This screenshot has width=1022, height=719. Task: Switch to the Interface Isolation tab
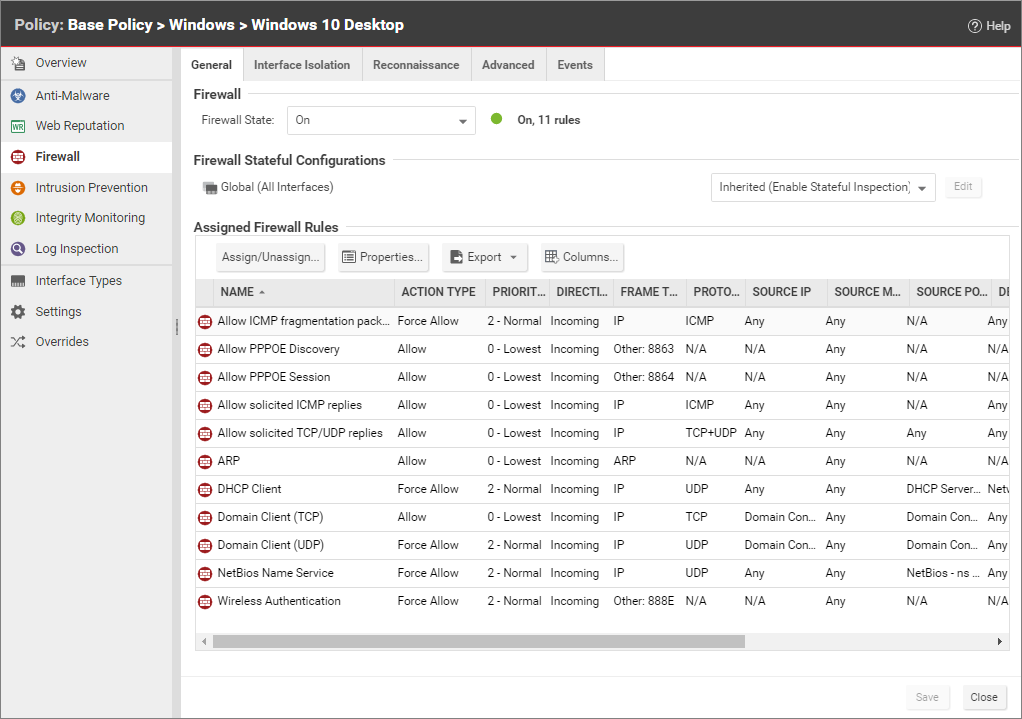(x=301, y=65)
